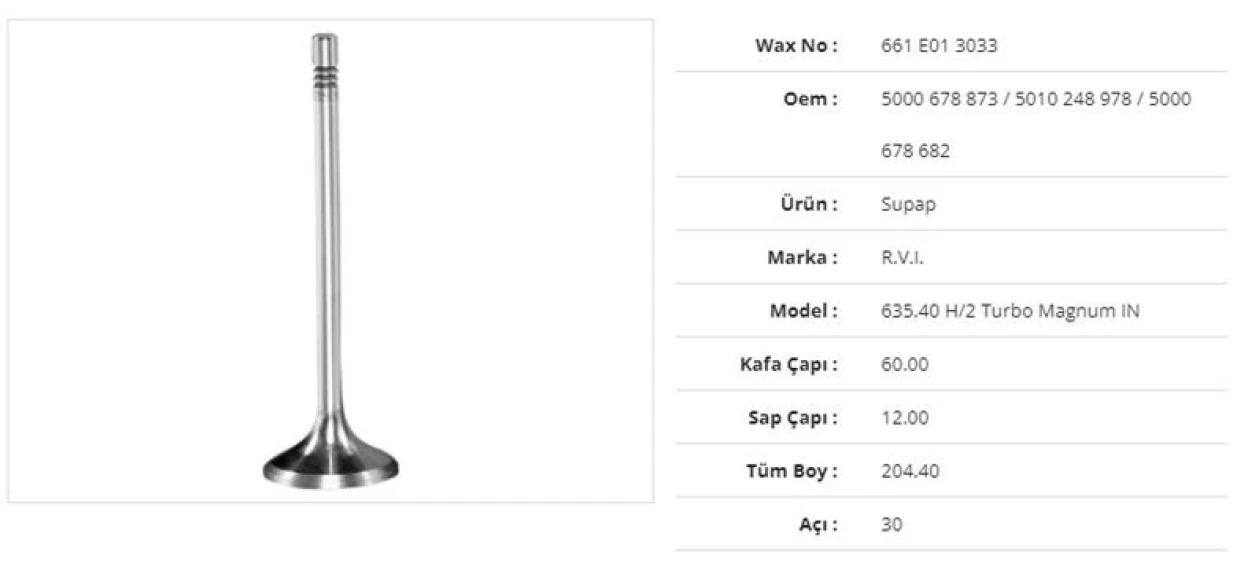Click the Oem label
Image resolution: width=1259 pixels, height=574 pixels.
pos(811,99)
